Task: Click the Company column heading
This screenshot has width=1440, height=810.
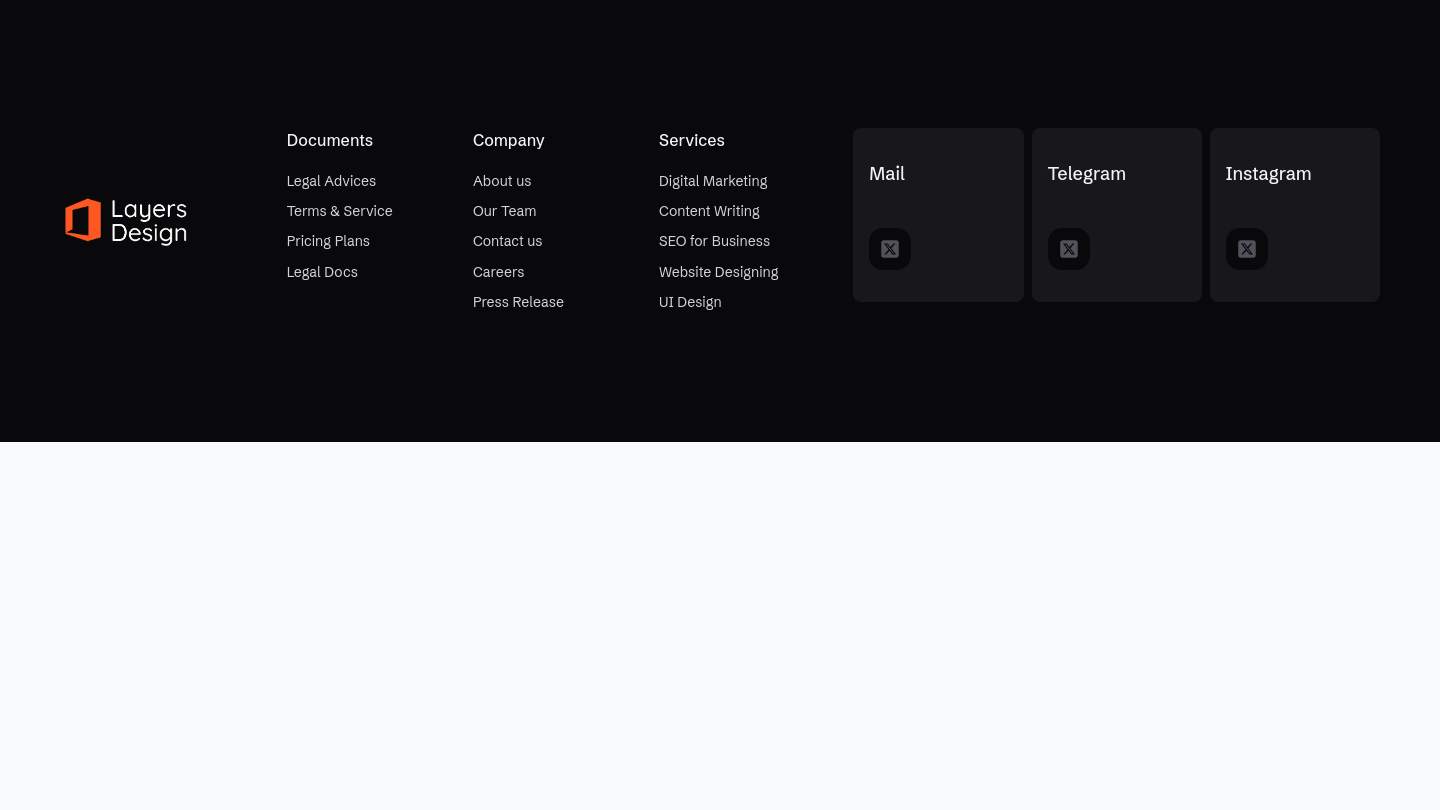Action: 509,140
